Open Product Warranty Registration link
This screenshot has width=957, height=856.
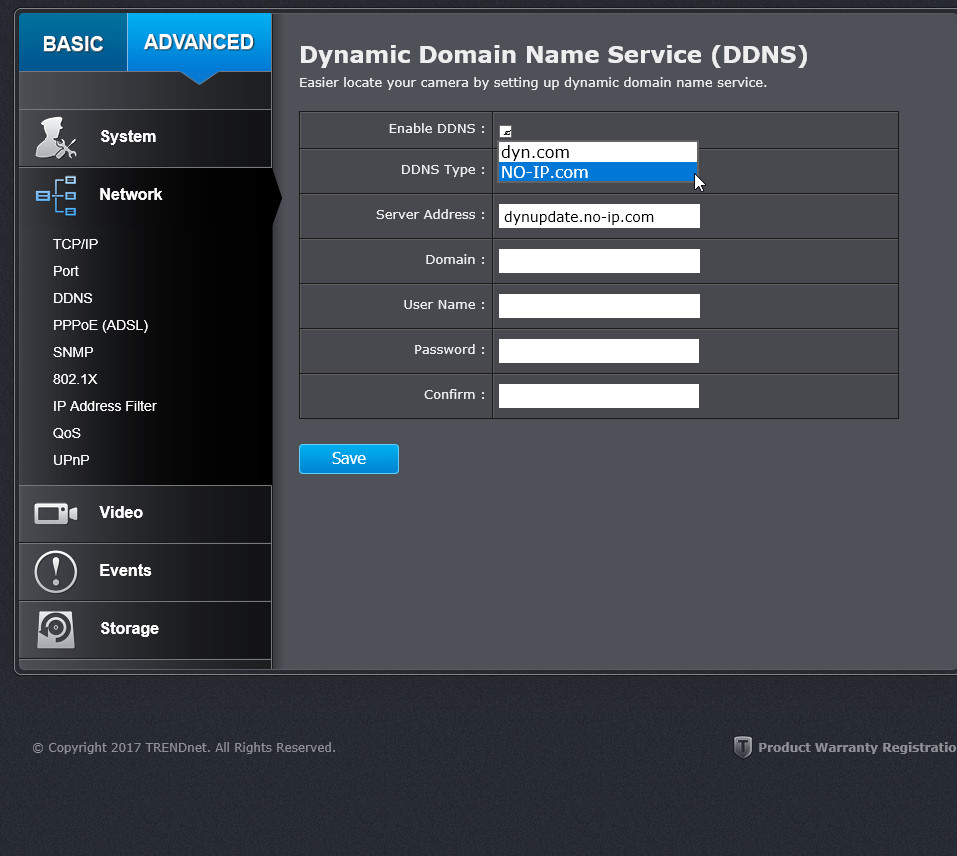pos(856,747)
